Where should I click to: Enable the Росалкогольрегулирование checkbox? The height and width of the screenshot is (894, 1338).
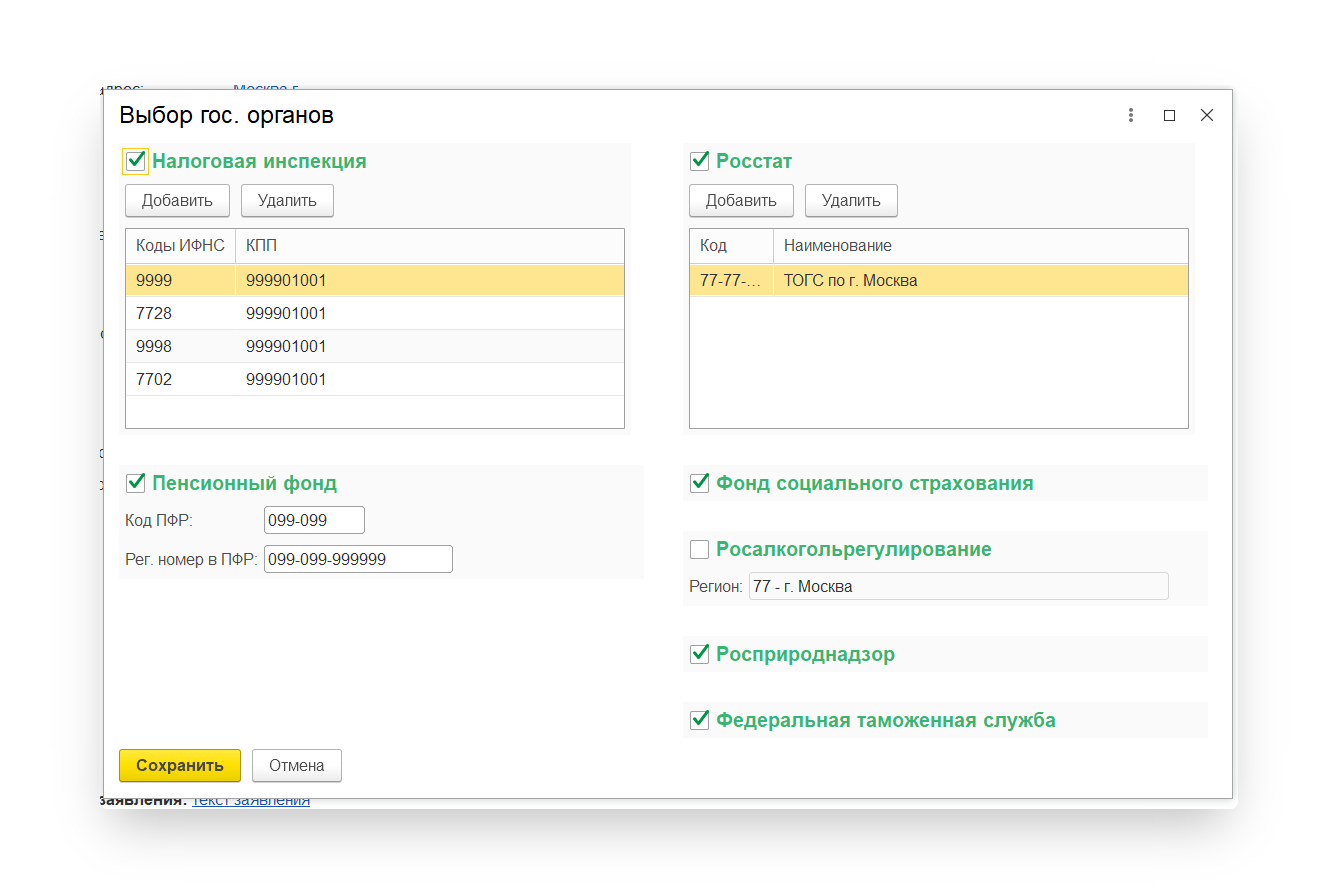700,549
